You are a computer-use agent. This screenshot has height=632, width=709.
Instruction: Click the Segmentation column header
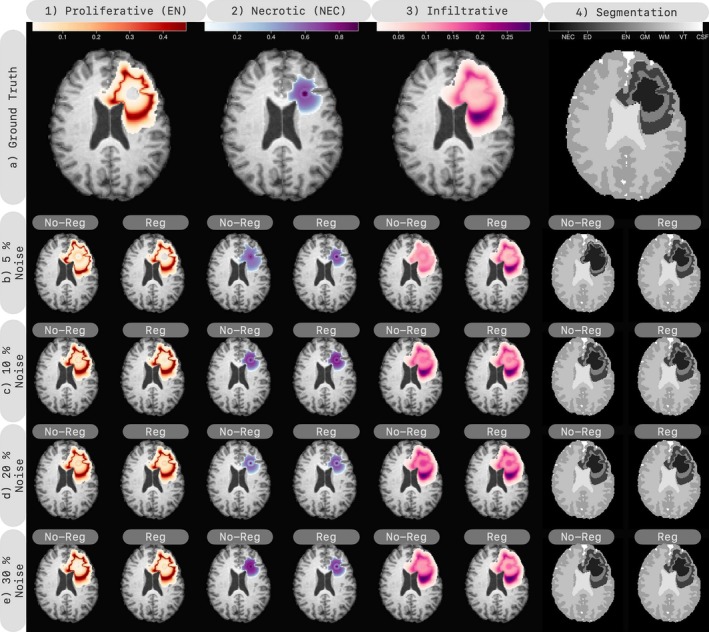tap(626, 12)
